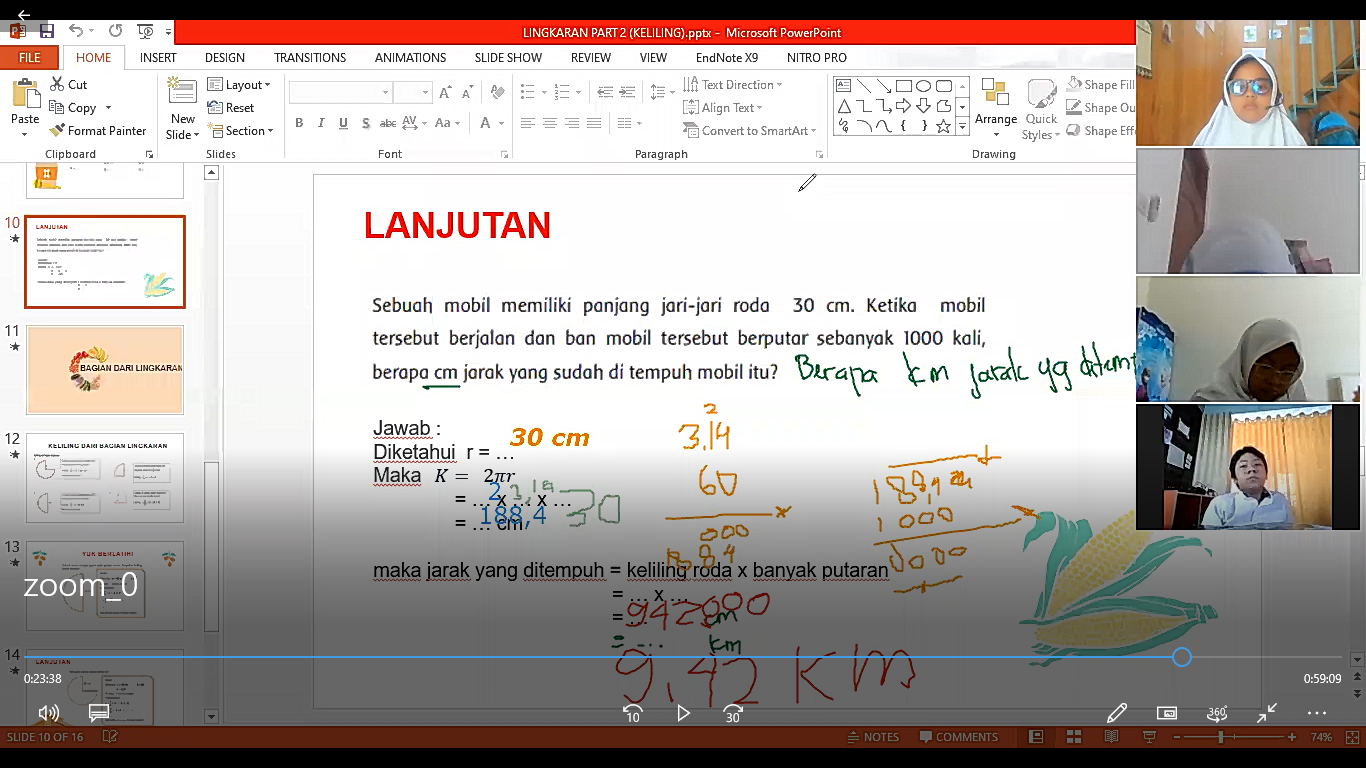The width and height of the screenshot is (1366, 768).
Task: Select slide 12 thumbnail Keliling Dari Bagian Lingkaran
Action: click(x=105, y=478)
